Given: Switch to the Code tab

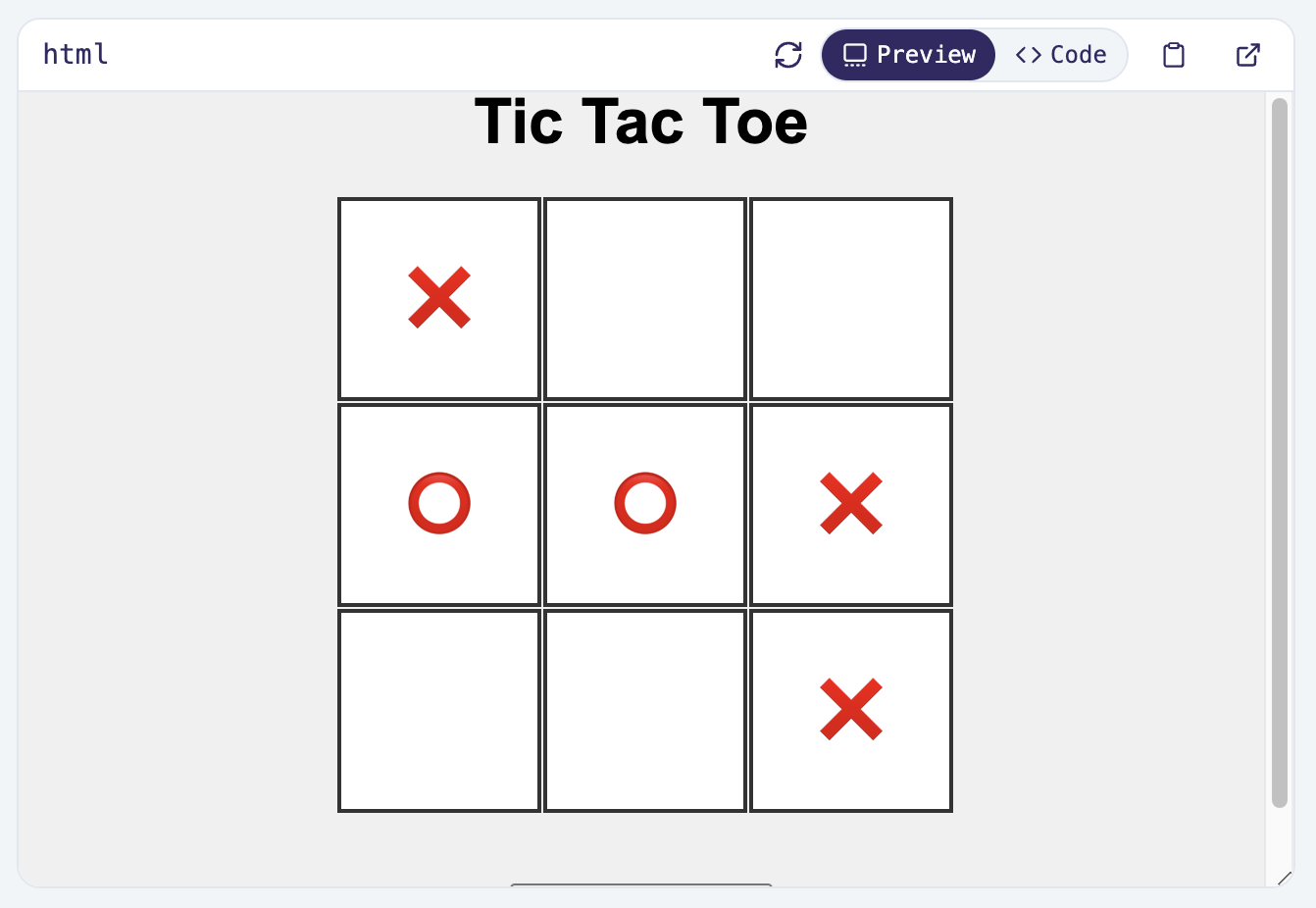Looking at the screenshot, I should pos(1061,55).
